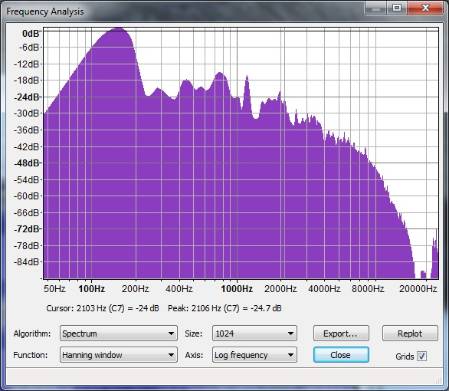Open the Algorithm dropdown showing Spectrum

click(118, 333)
